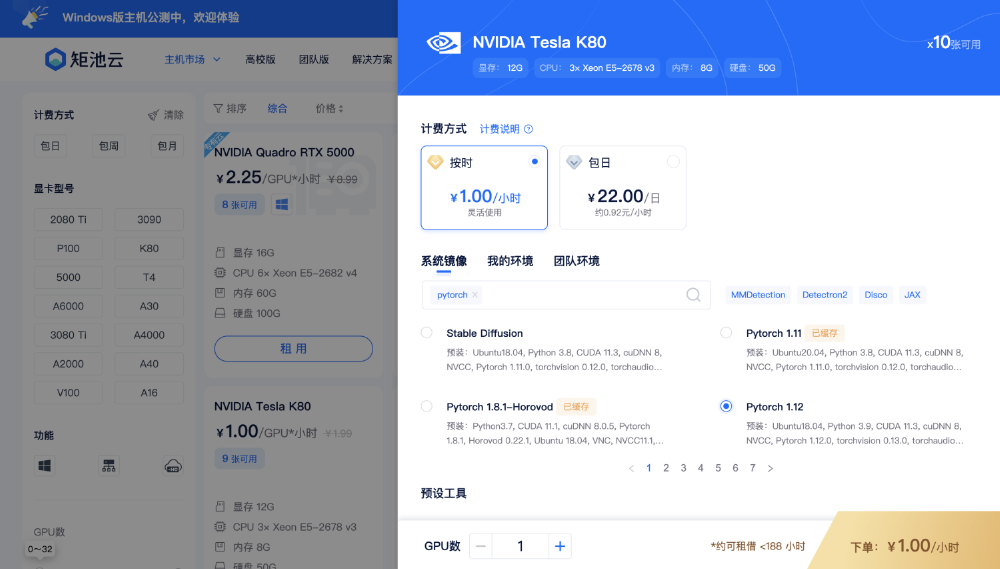Filter by V100 GPU model
Screen dimensions: 1000x569
click(x=68, y=393)
